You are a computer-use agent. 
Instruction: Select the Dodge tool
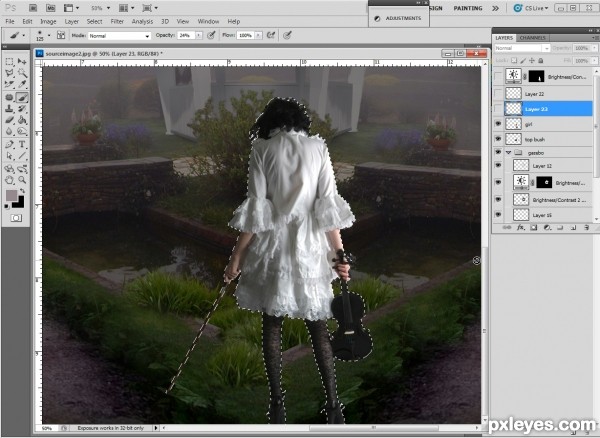22,131
